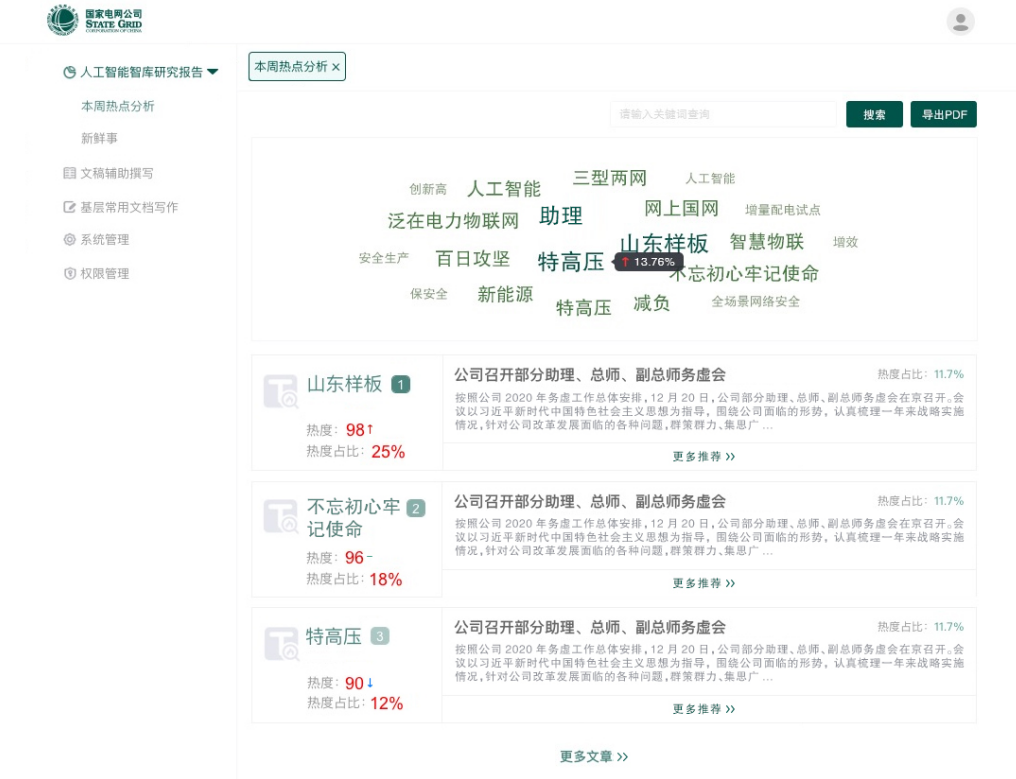
Task: Expand 更多推荐 under the 不忘初心牢记使命 article
Action: point(703,583)
